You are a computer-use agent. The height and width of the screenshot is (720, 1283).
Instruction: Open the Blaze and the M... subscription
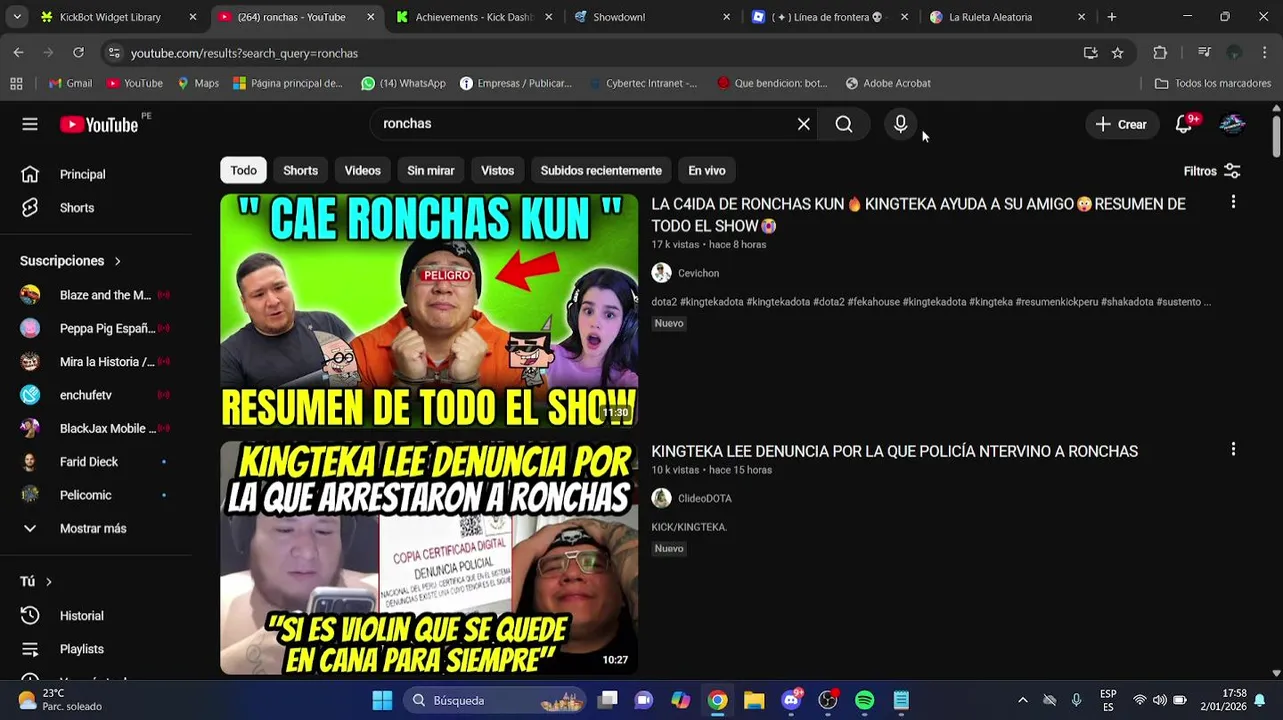pyautogui.click(x=95, y=295)
